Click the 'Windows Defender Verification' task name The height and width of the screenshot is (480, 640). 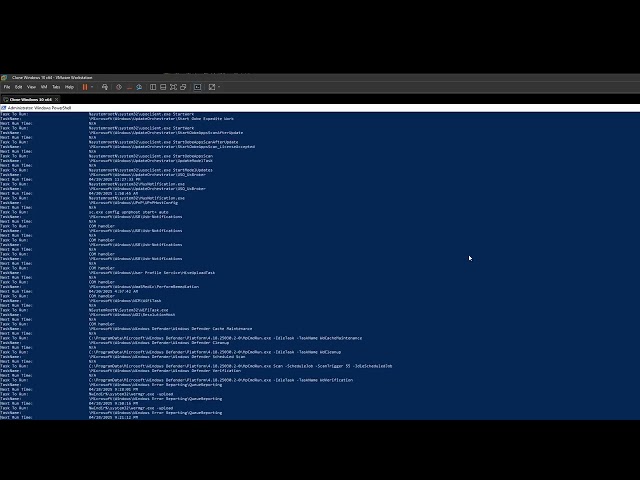coord(165,371)
